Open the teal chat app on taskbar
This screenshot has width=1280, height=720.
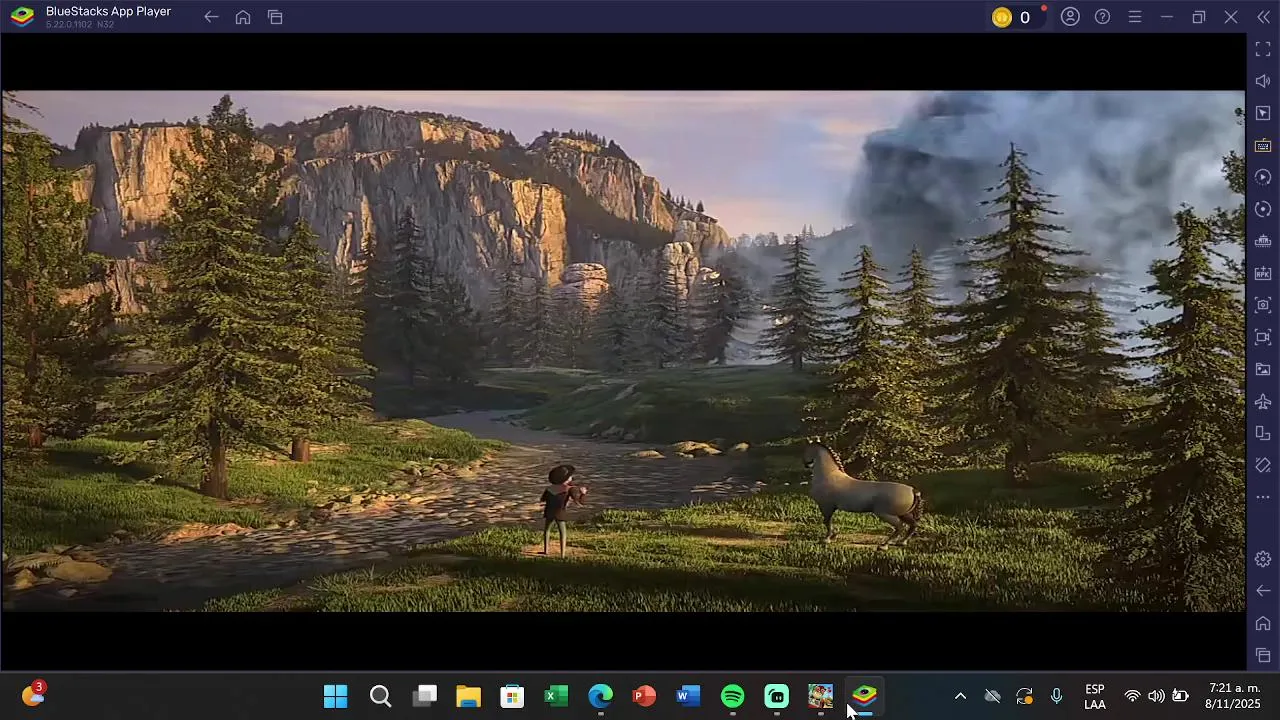click(776, 696)
